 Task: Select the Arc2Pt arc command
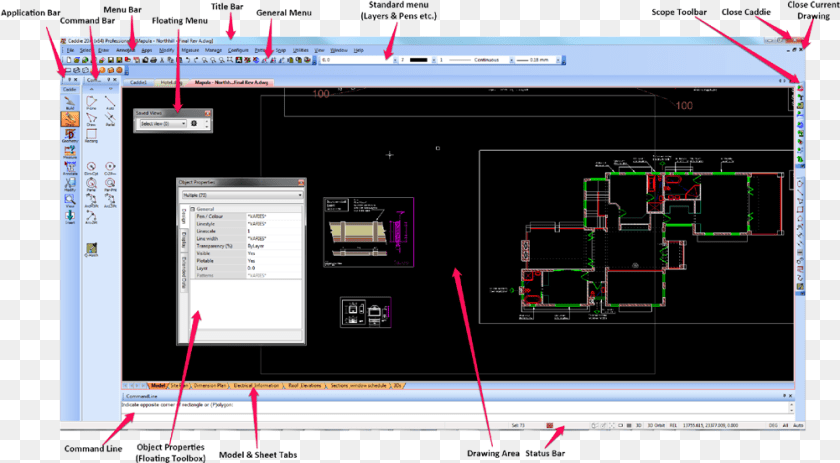click(x=110, y=201)
